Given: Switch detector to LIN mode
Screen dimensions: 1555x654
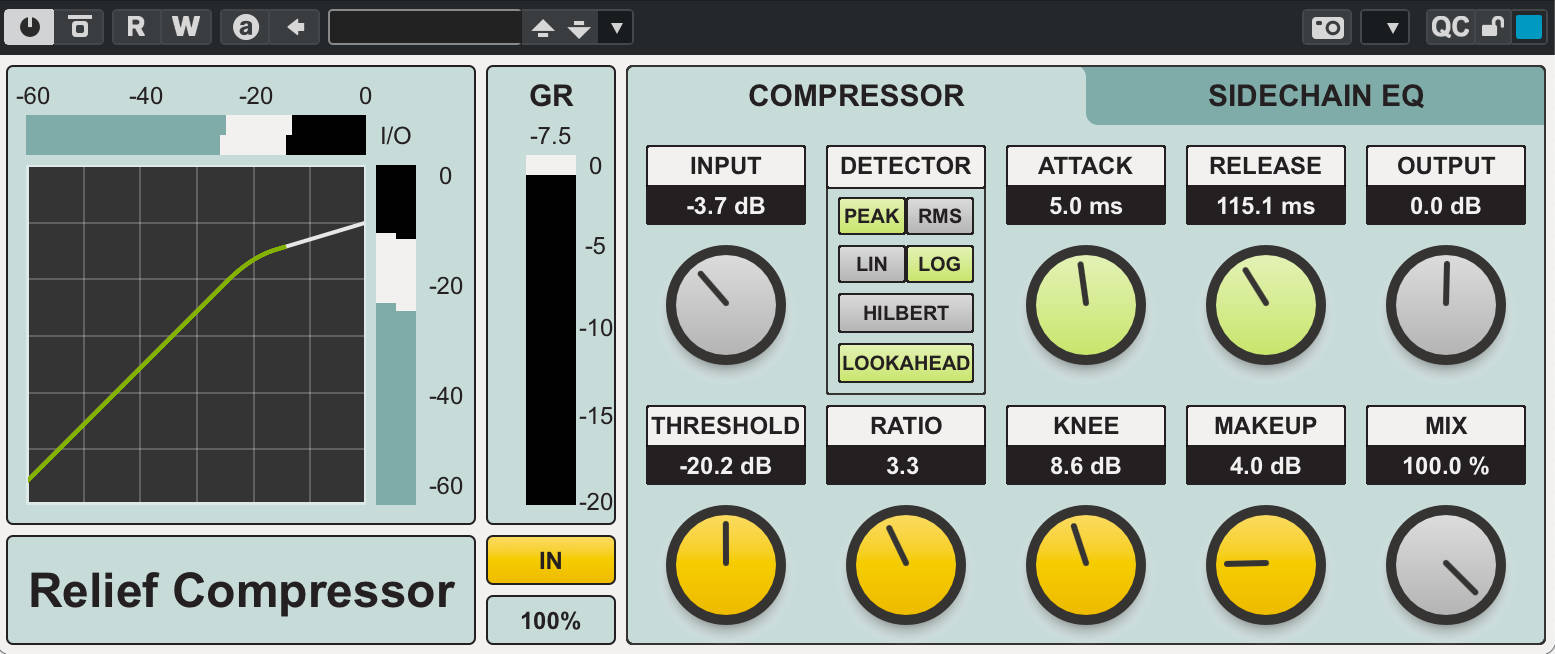Looking at the screenshot, I should coord(871,264).
